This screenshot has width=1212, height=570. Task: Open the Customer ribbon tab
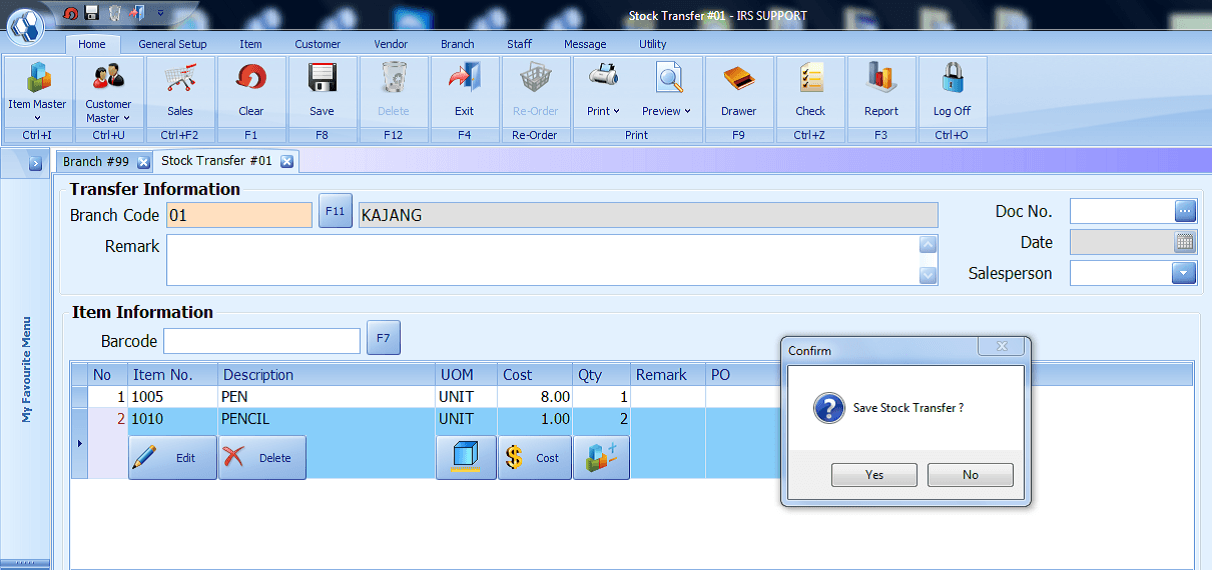click(x=318, y=44)
